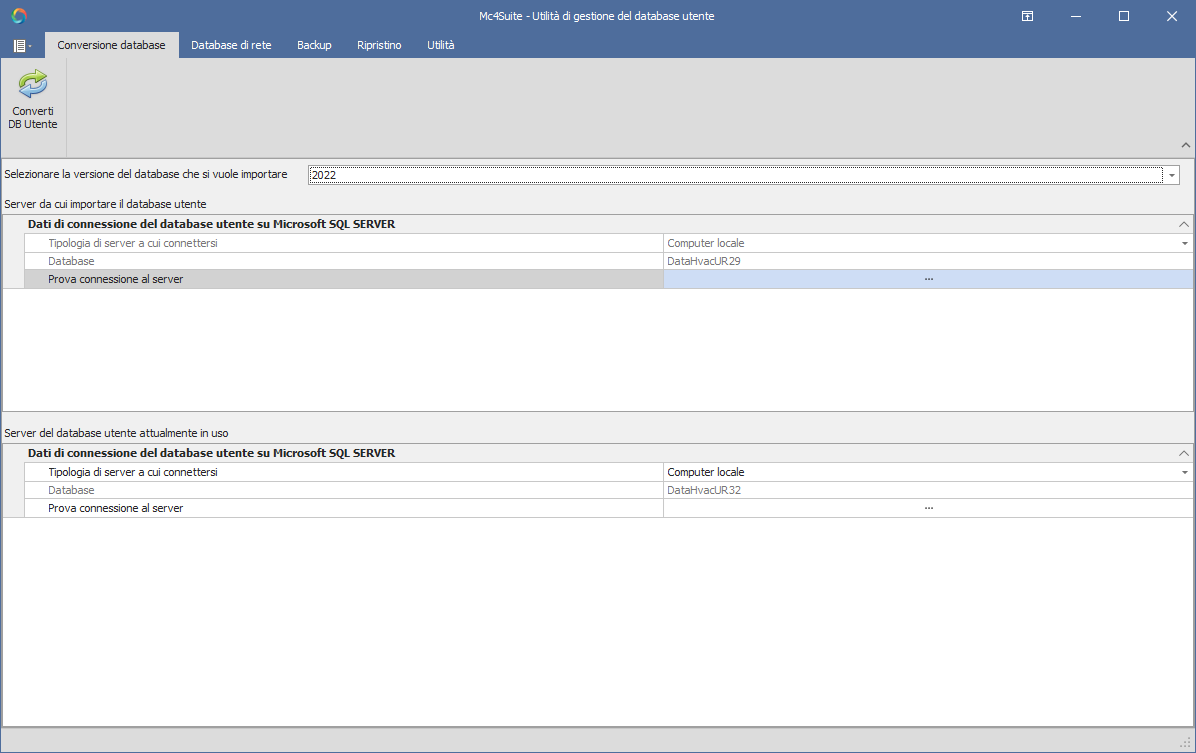Test current server connection with ellipsis button
The width and height of the screenshot is (1196, 753).
(928, 508)
